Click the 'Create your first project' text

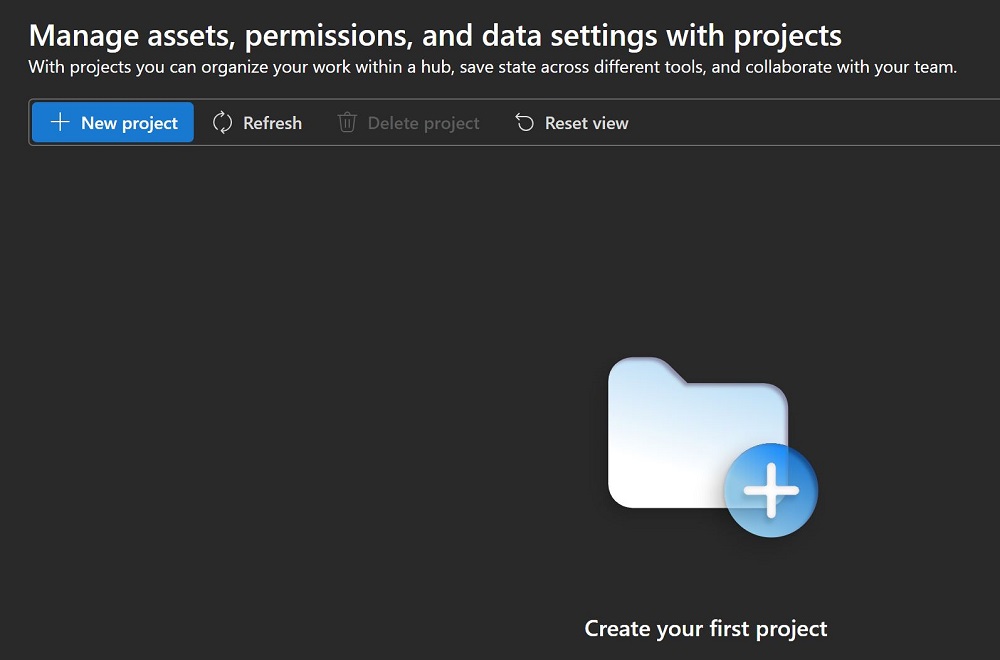click(706, 628)
